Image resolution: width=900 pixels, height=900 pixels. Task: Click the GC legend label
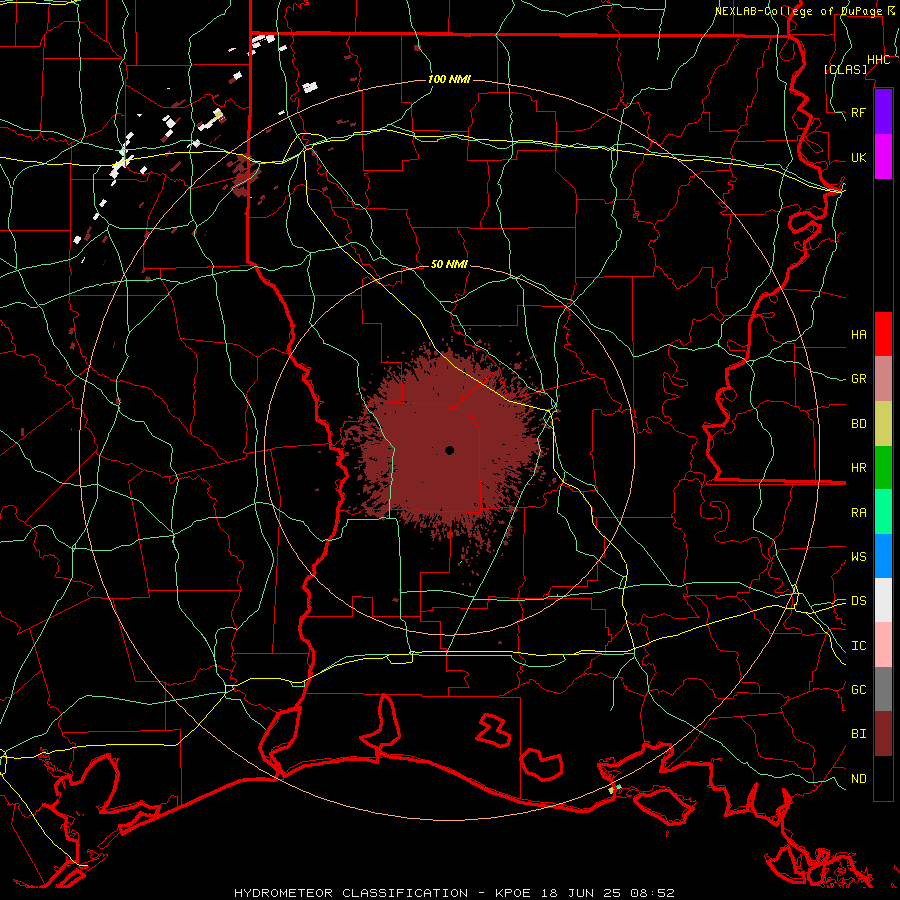pyautogui.click(x=859, y=690)
